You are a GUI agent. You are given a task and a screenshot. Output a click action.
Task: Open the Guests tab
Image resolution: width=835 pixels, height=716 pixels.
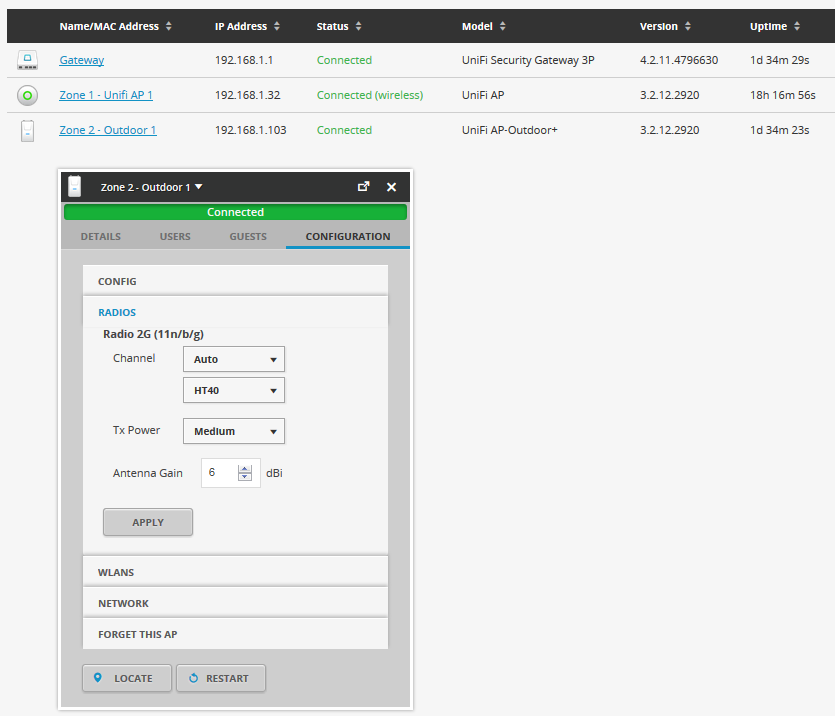click(248, 237)
